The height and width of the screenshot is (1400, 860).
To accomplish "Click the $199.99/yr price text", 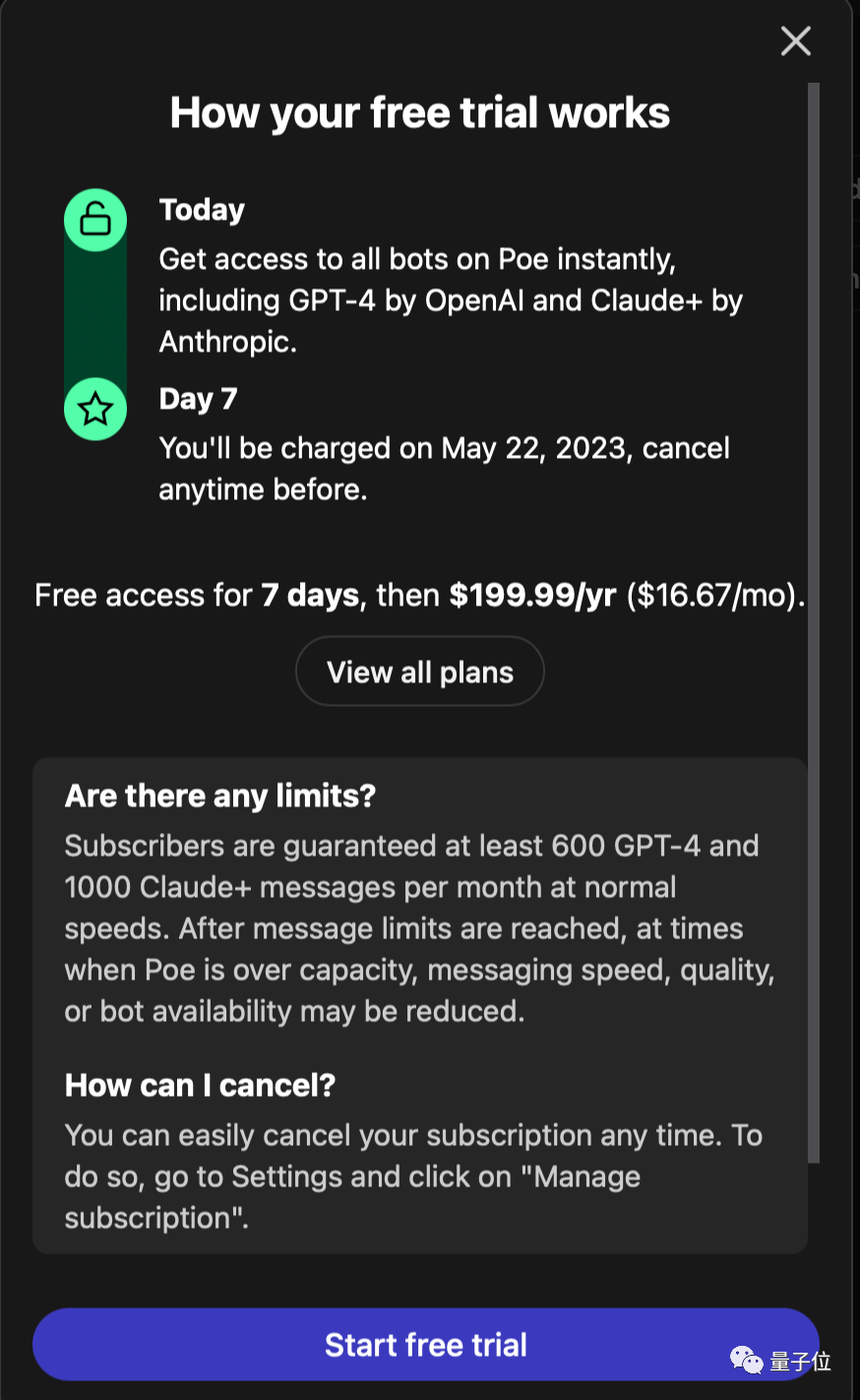I will pos(532,595).
